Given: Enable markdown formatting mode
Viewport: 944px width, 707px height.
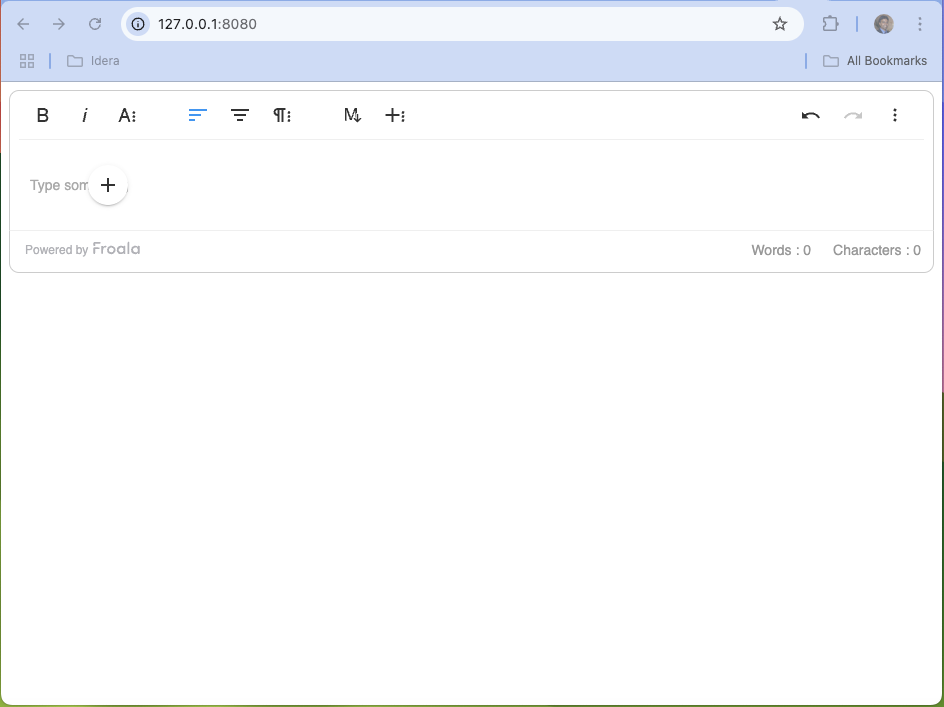Looking at the screenshot, I should click(352, 115).
